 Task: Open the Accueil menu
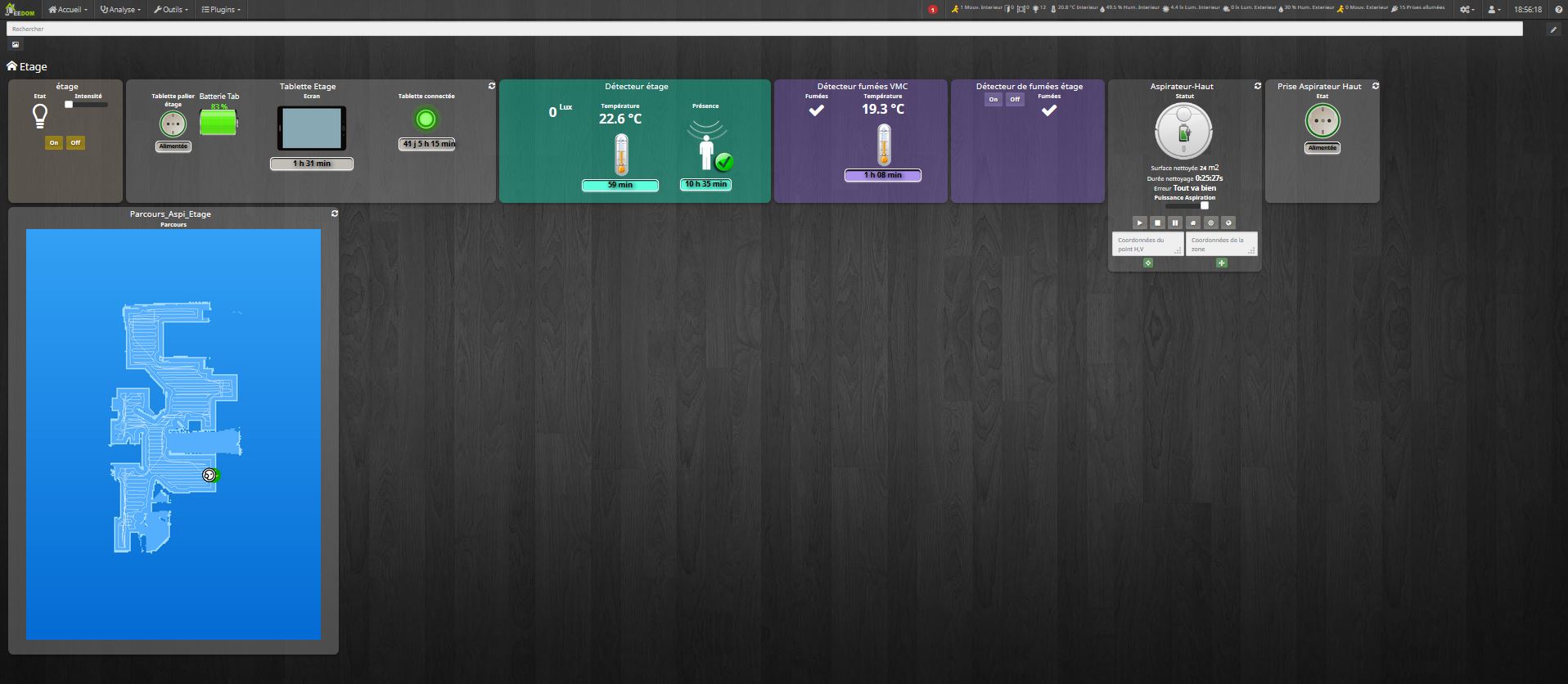[68, 10]
